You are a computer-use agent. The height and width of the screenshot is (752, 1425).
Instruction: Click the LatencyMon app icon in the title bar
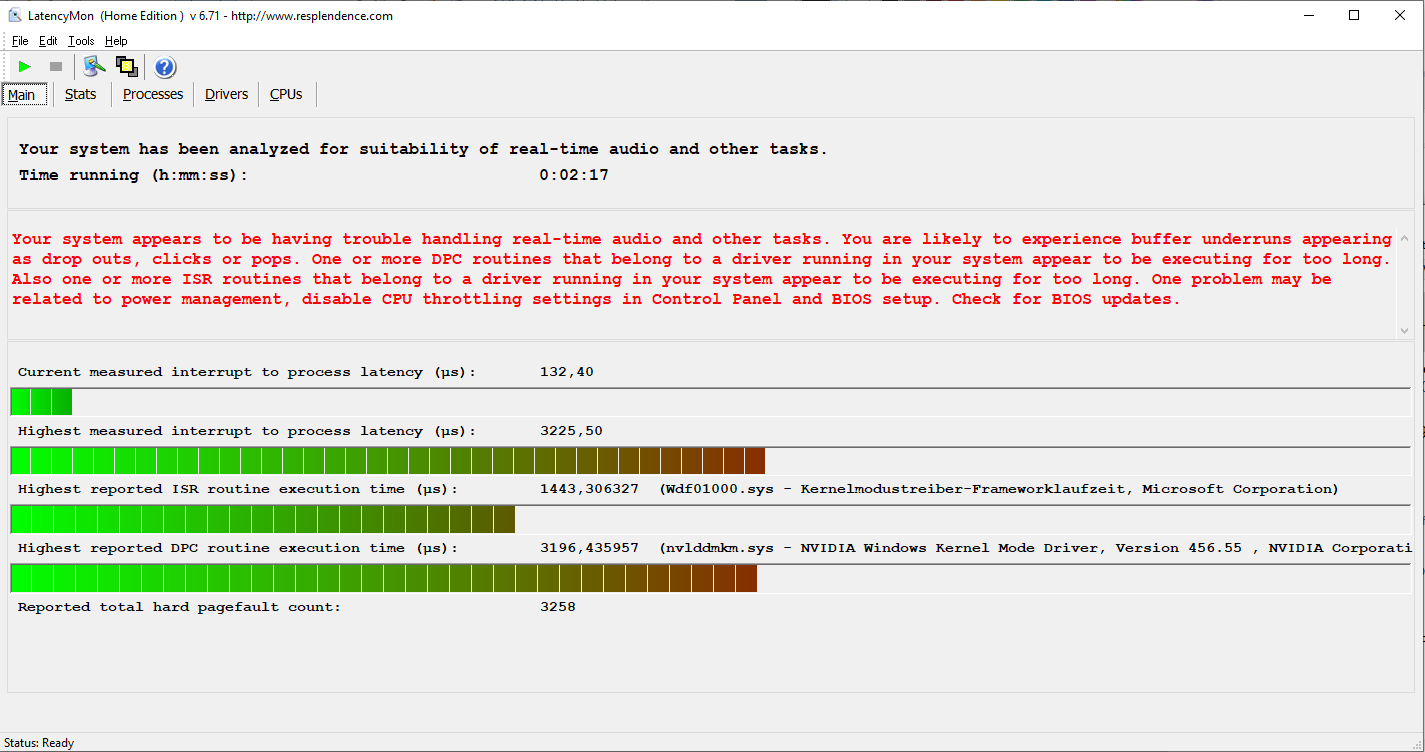tap(15, 15)
